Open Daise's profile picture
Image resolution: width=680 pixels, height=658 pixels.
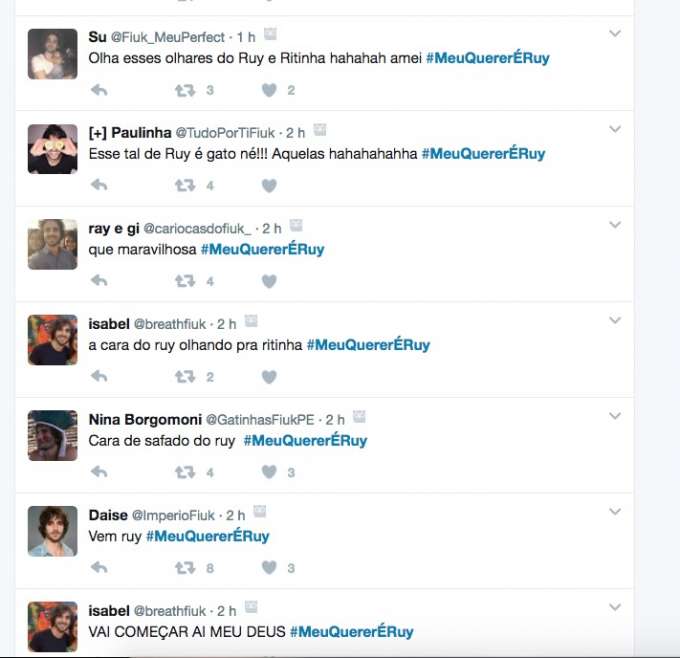52,531
